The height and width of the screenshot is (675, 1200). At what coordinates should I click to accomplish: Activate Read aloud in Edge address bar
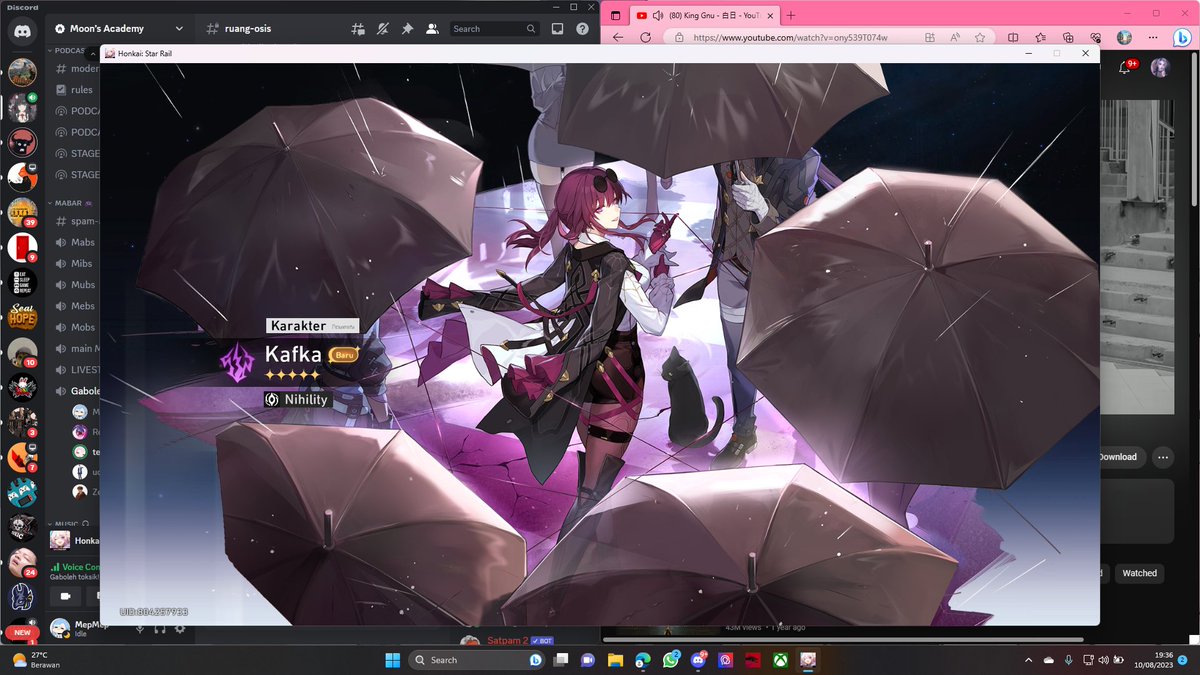(955, 37)
